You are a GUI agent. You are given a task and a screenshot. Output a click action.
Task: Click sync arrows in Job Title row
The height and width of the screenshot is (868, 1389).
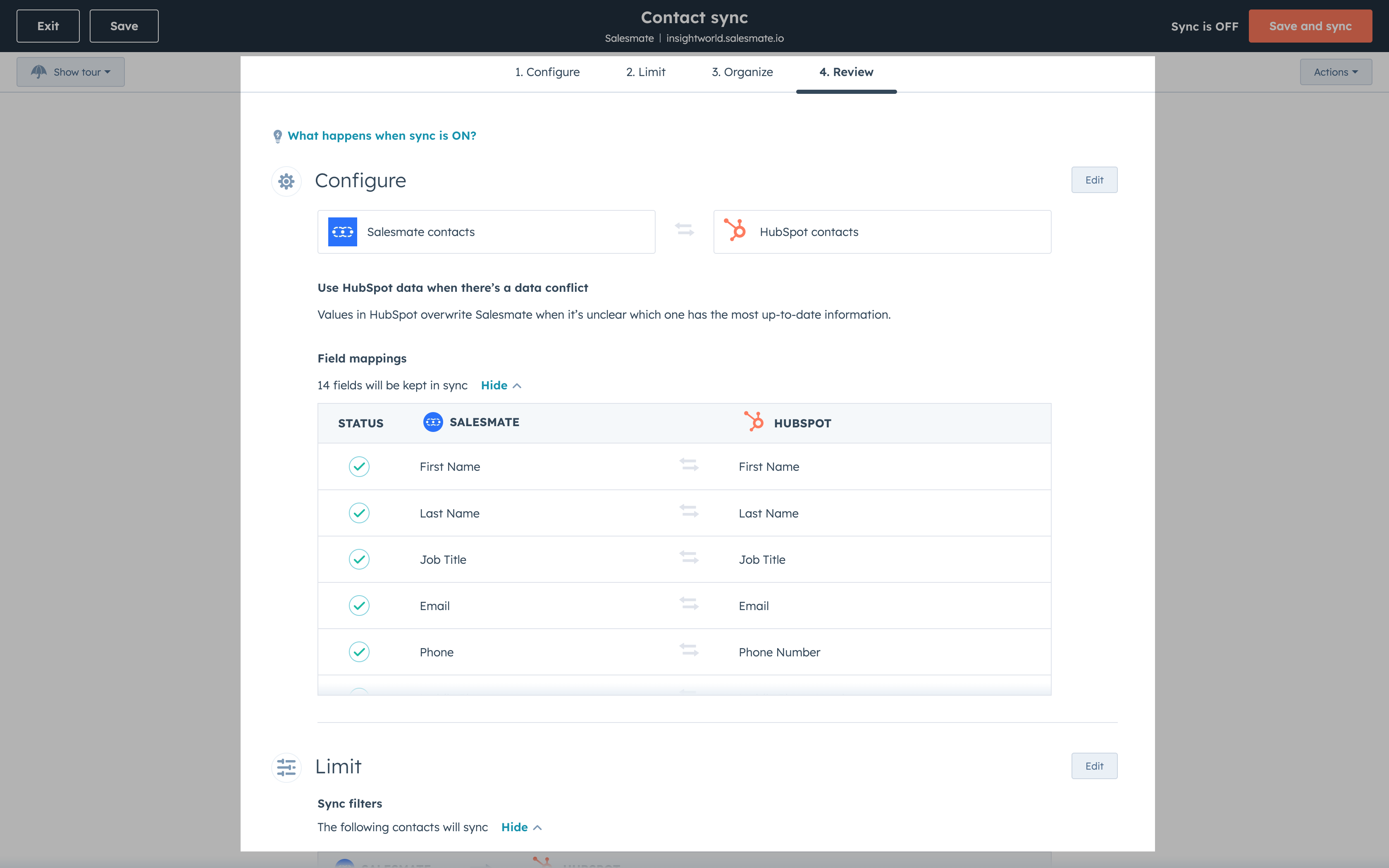[689, 558]
